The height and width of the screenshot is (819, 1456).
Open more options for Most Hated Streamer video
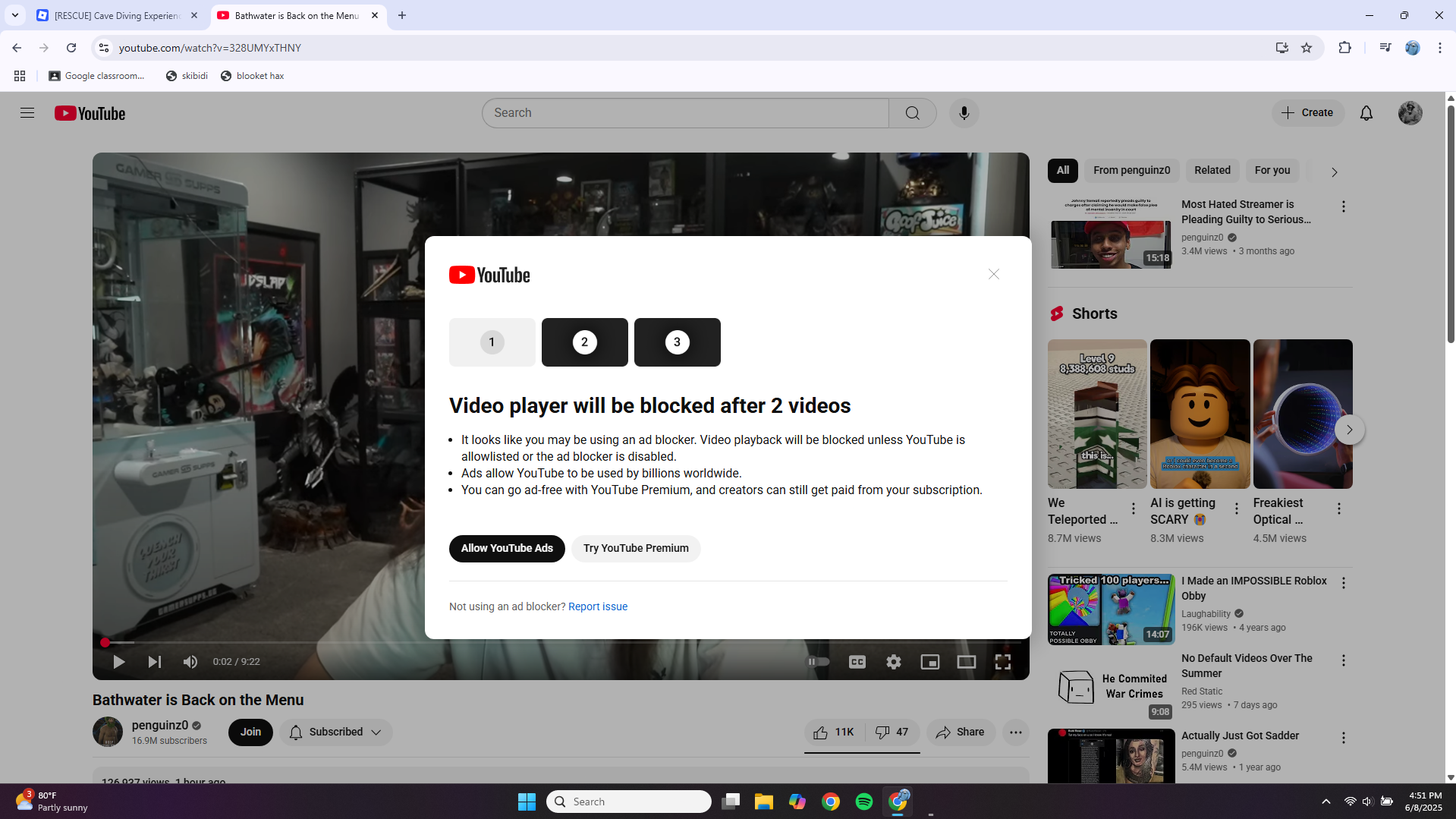[x=1343, y=206]
